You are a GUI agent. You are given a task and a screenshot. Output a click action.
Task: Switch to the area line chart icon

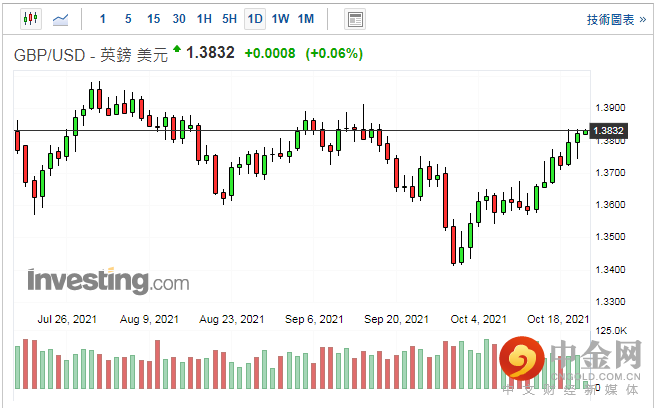tap(60, 19)
